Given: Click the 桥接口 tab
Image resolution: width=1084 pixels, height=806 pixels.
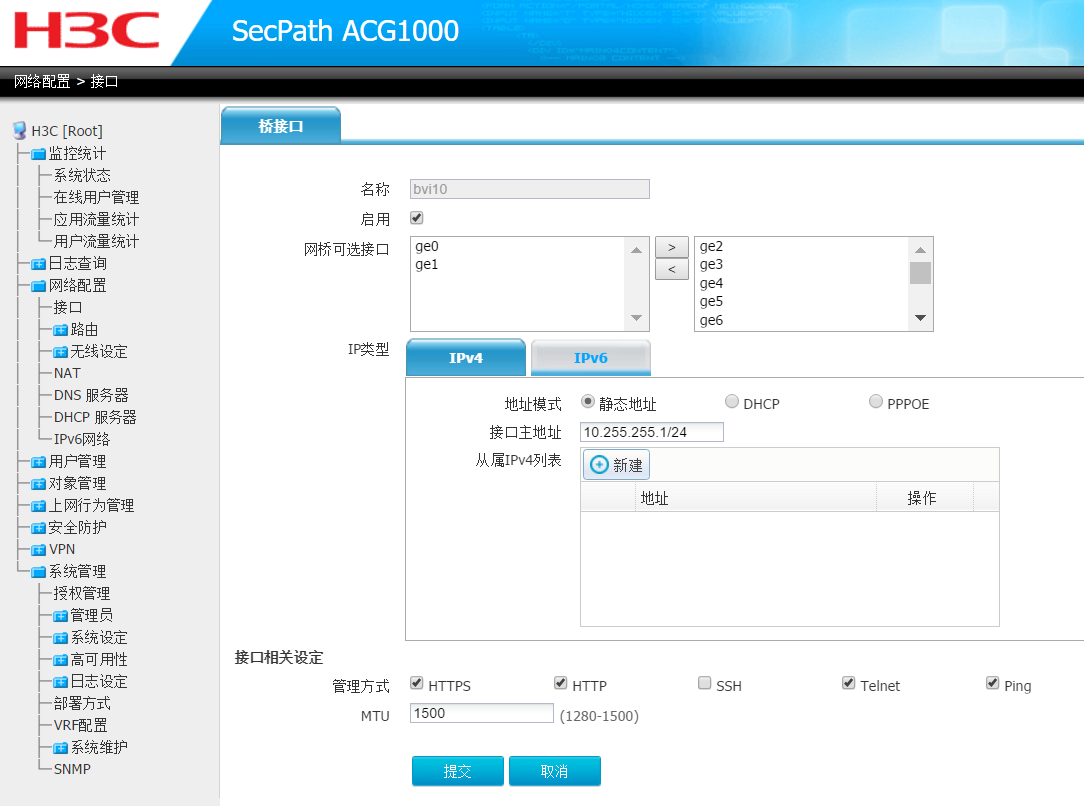Looking at the screenshot, I should [281, 126].
